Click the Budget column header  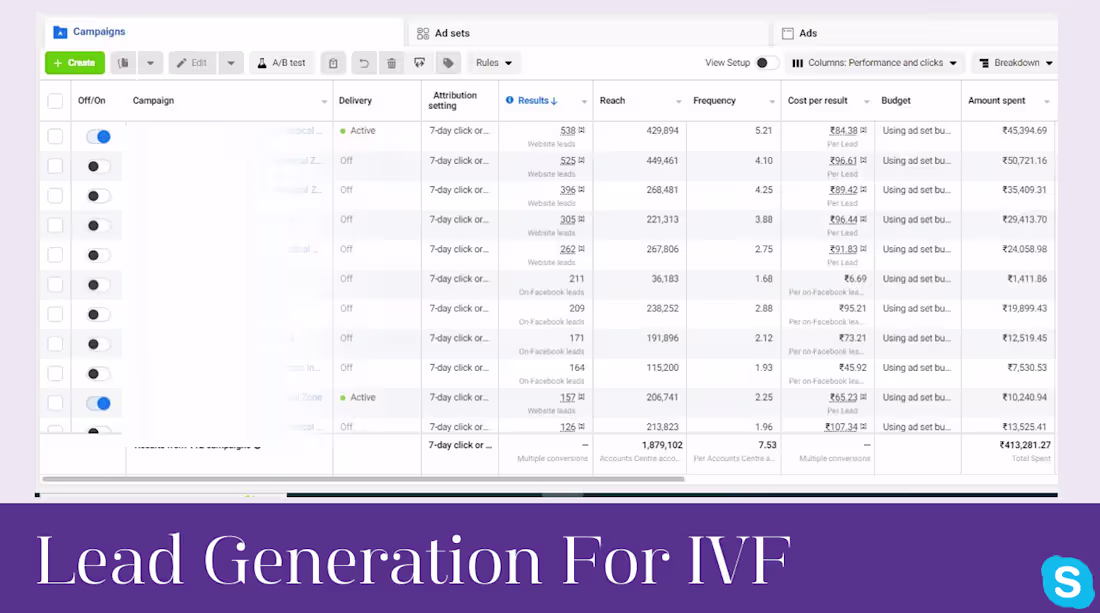896,101
